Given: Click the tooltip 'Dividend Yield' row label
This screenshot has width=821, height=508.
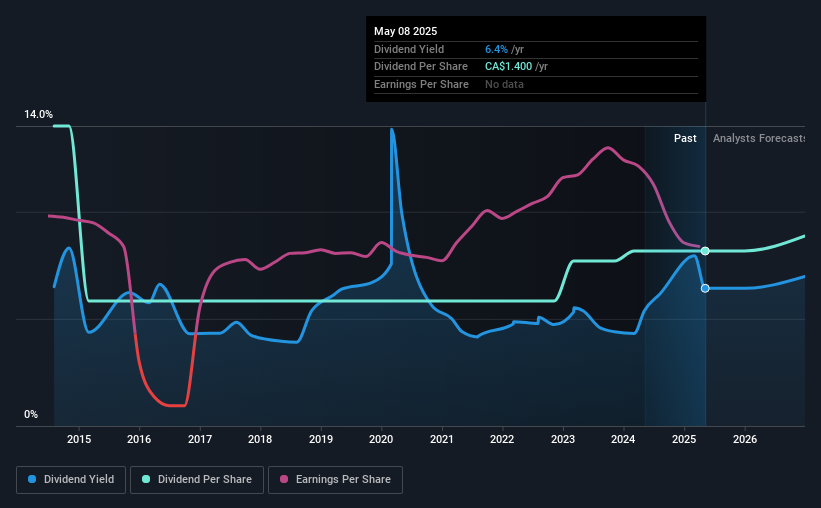Looking at the screenshot, I should pyautogui.click(x=409, y=49).
